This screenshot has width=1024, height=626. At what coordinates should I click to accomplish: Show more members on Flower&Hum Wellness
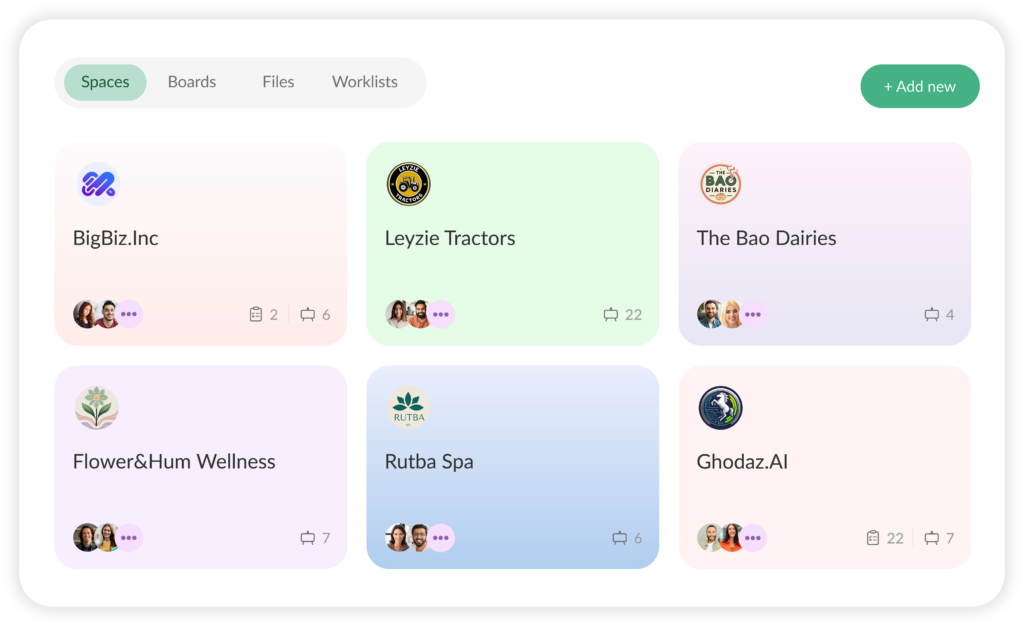pos(129,538)
